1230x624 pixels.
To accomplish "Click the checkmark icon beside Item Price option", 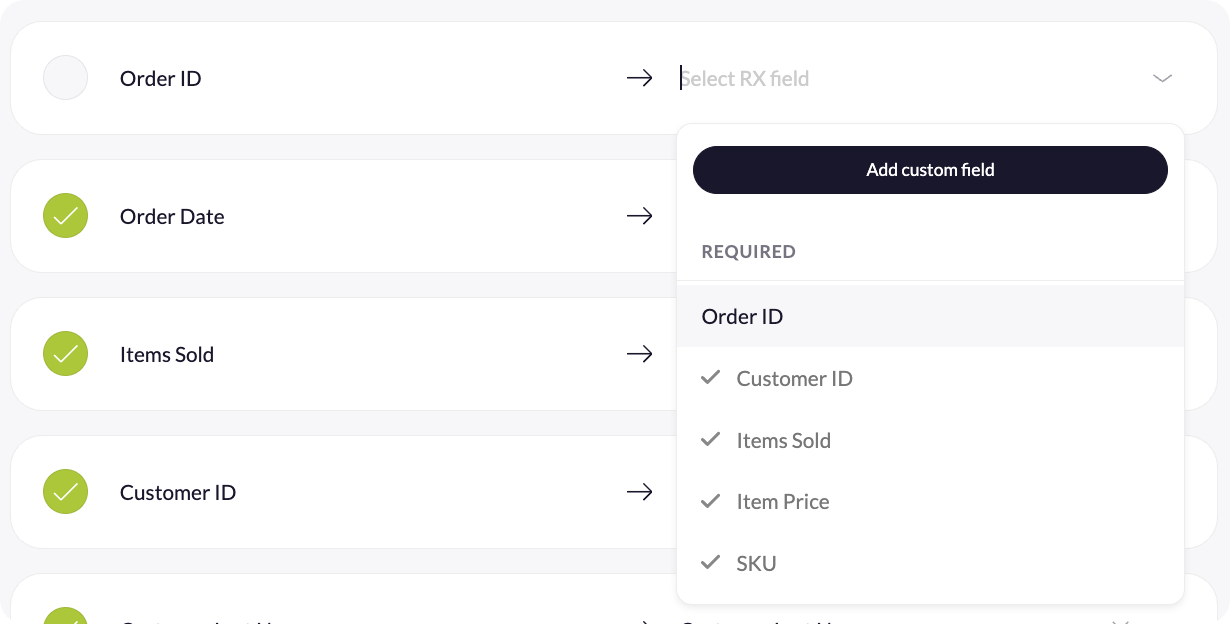I will [x=711, y=501].
